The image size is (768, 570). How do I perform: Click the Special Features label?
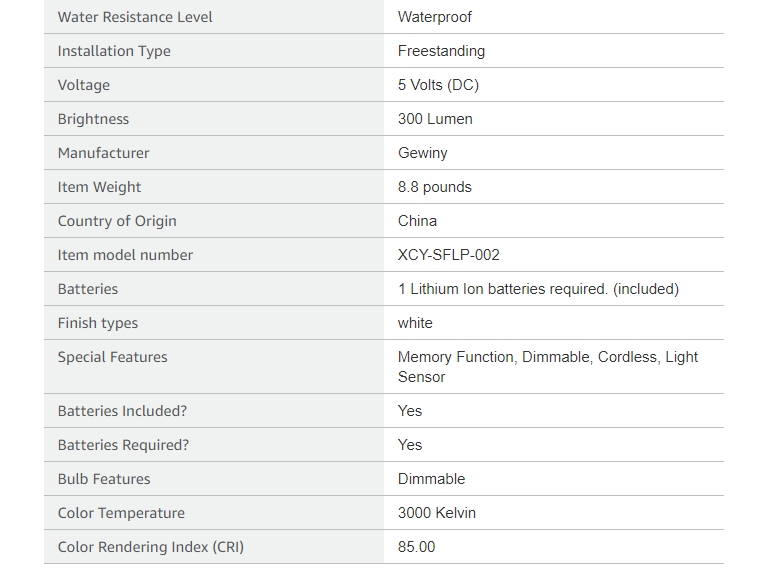112,357
